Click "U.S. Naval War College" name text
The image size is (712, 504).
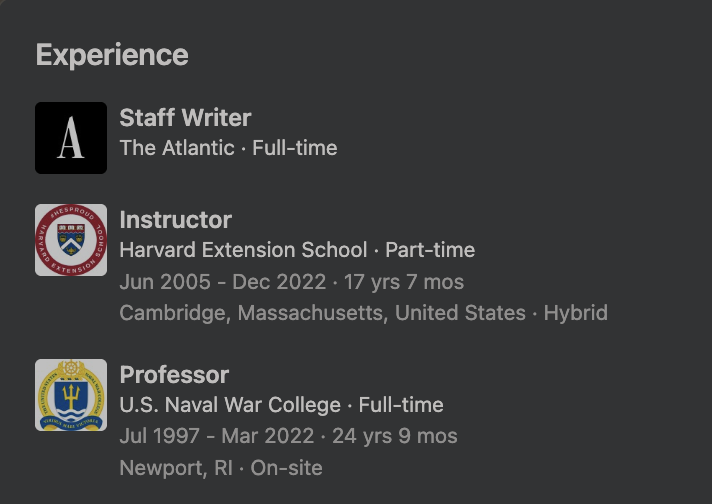(x=230, y=405)
